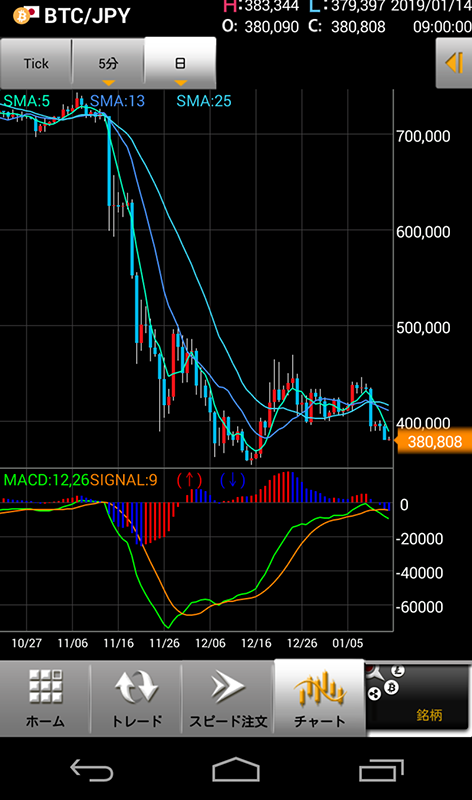Tap the Android recent apps icon
472x800 pixels.
pos(381,770)
